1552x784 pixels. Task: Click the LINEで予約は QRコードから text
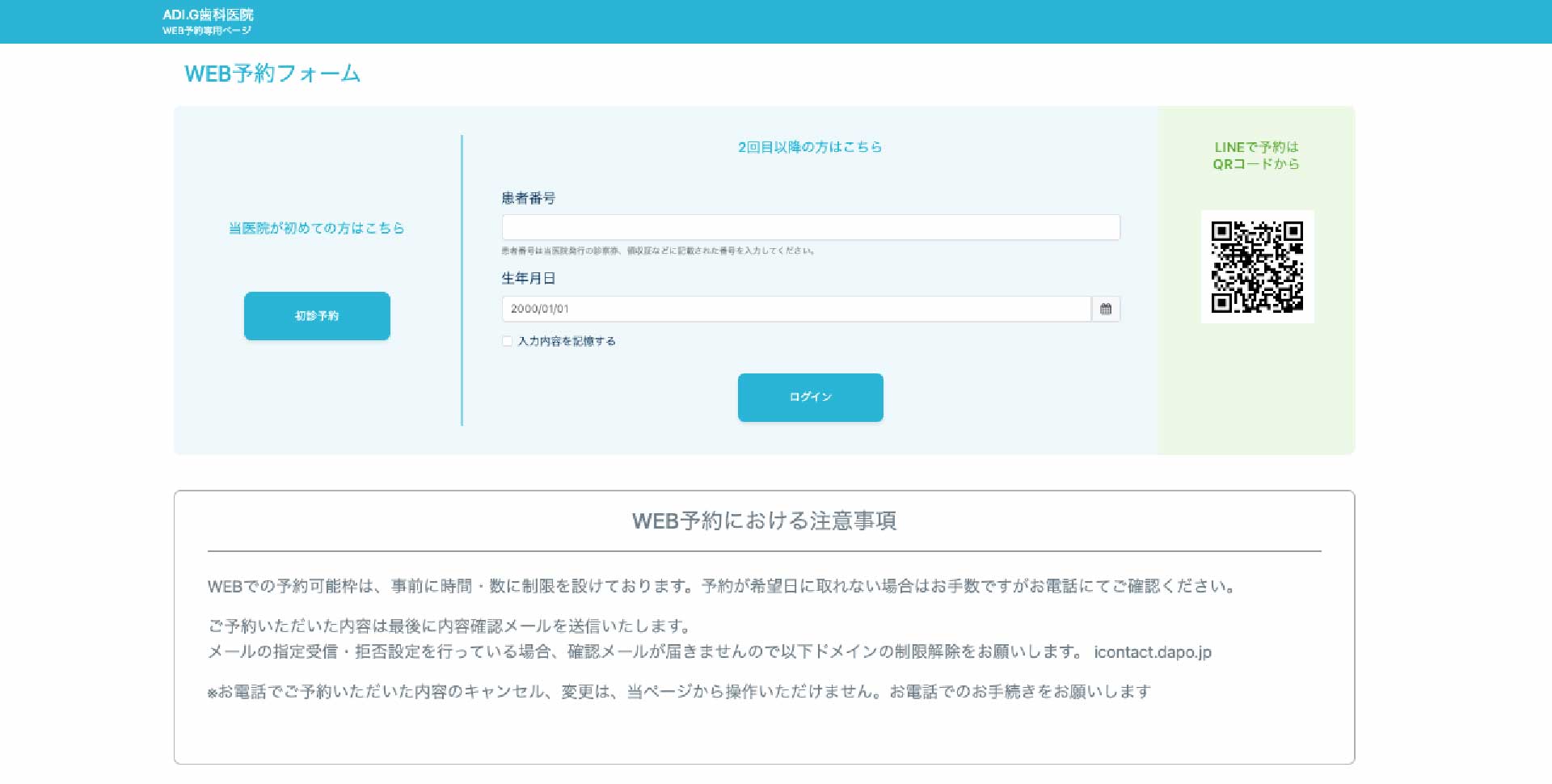[x=1256, y=155]
